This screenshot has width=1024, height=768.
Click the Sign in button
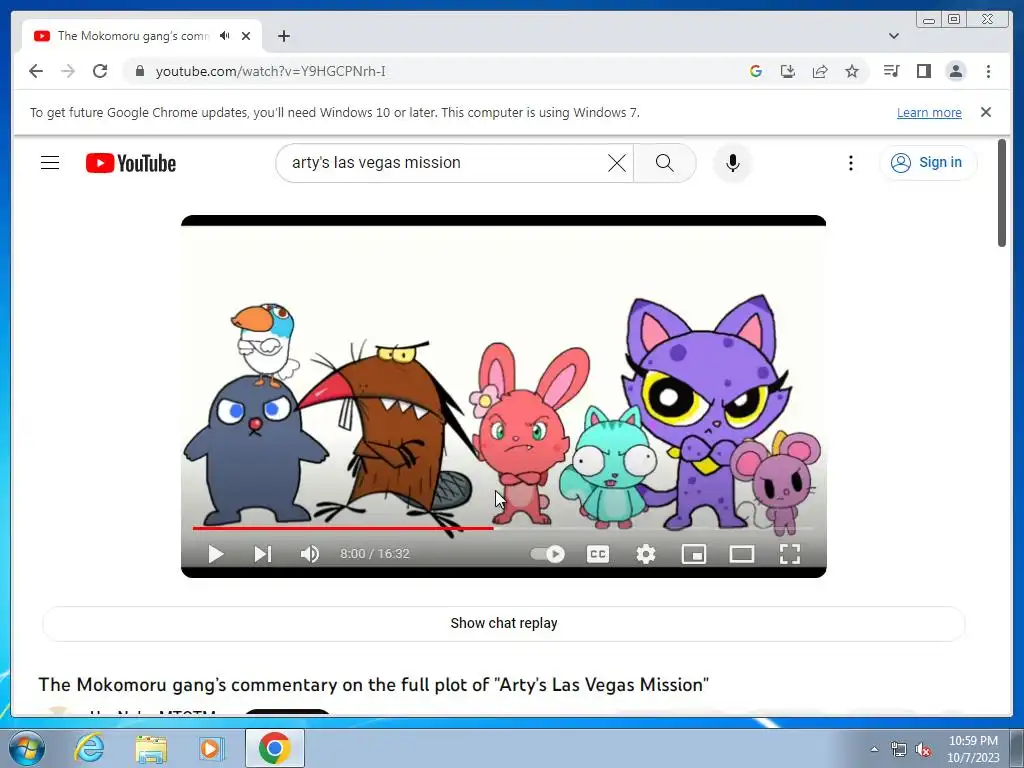point(928,163)
